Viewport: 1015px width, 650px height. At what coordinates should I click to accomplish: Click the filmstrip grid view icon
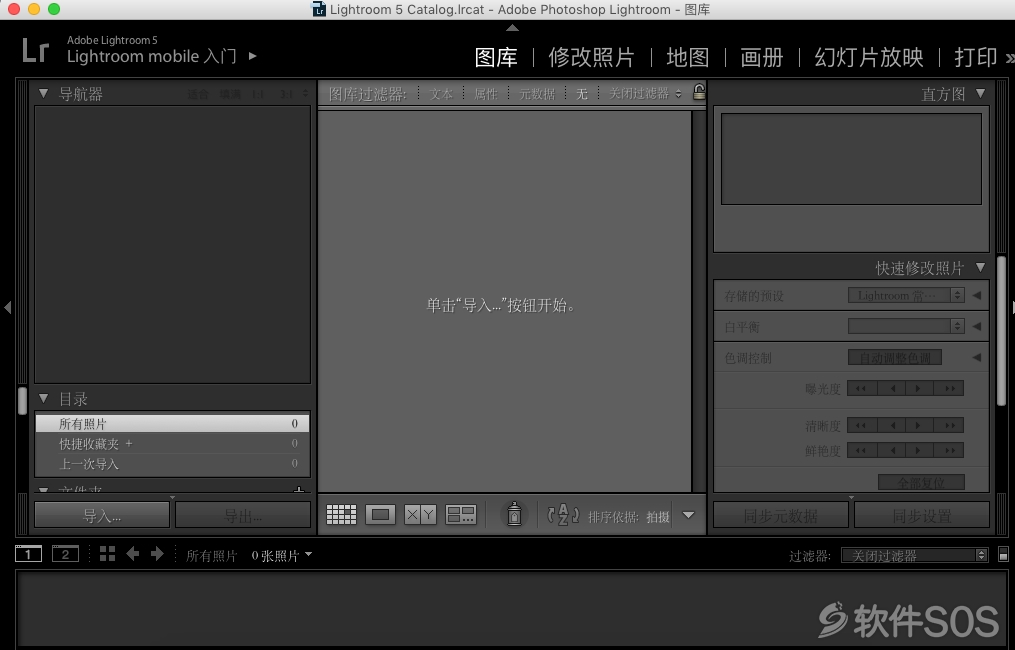107,554
